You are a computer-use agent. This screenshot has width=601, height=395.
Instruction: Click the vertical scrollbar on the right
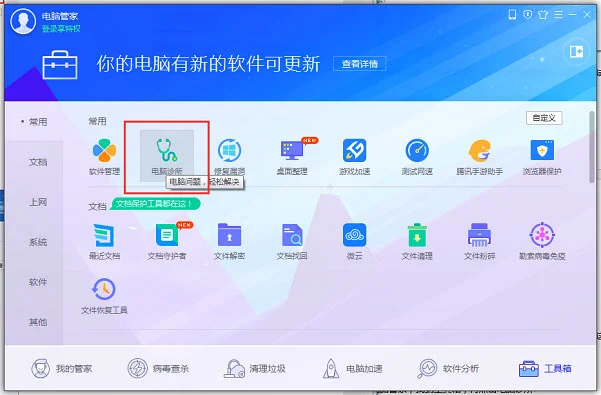(x=592, y=148)
